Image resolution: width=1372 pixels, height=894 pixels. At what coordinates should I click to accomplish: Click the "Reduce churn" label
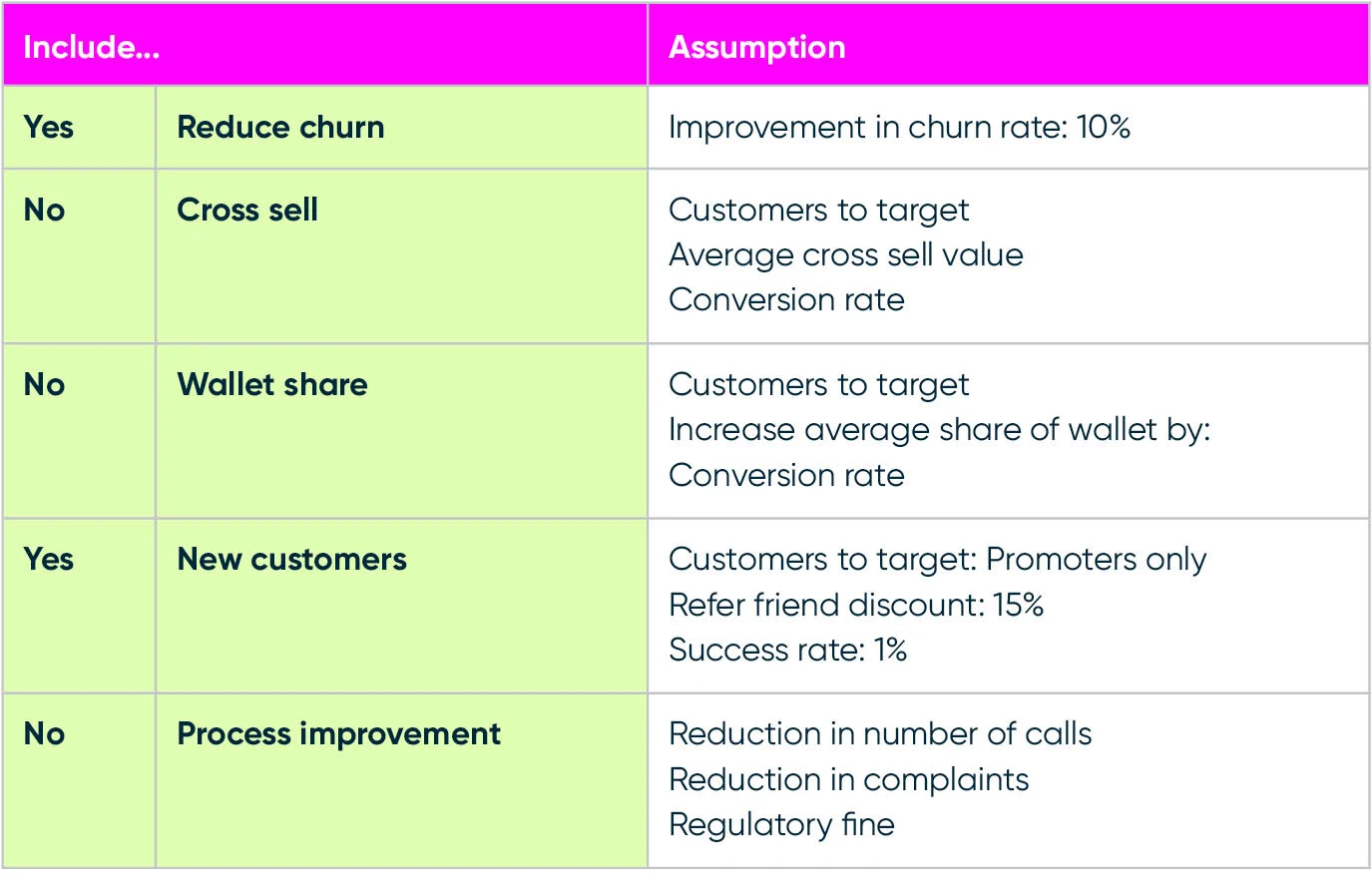coord(280,128)
